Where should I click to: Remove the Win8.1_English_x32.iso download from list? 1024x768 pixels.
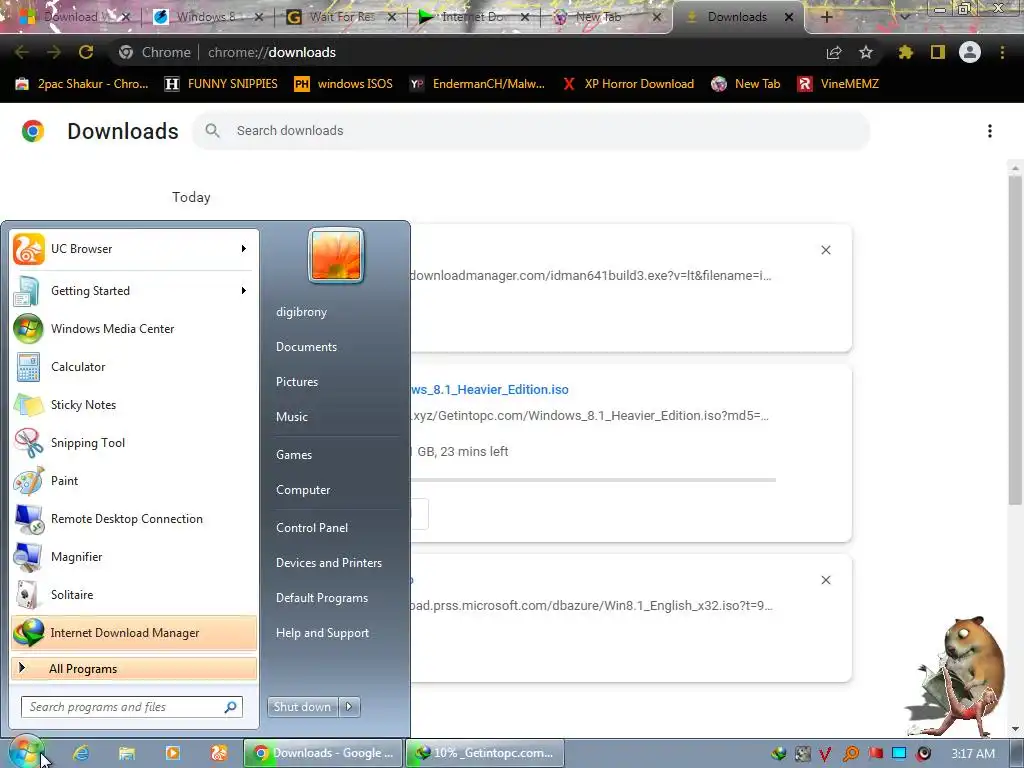(x=825, y=580)
